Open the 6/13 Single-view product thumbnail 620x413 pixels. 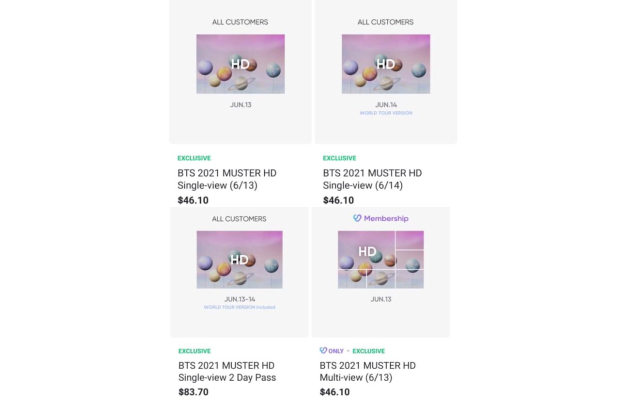(240, 64)
